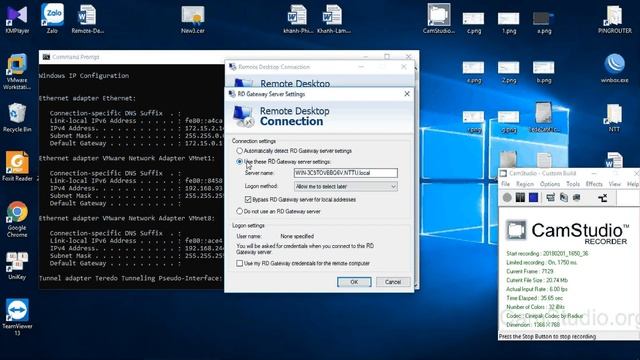Screen dimensions: 640x360
Task: Select the CamStudio desktop shortcut icon
Action: click(x=439, y=18)
